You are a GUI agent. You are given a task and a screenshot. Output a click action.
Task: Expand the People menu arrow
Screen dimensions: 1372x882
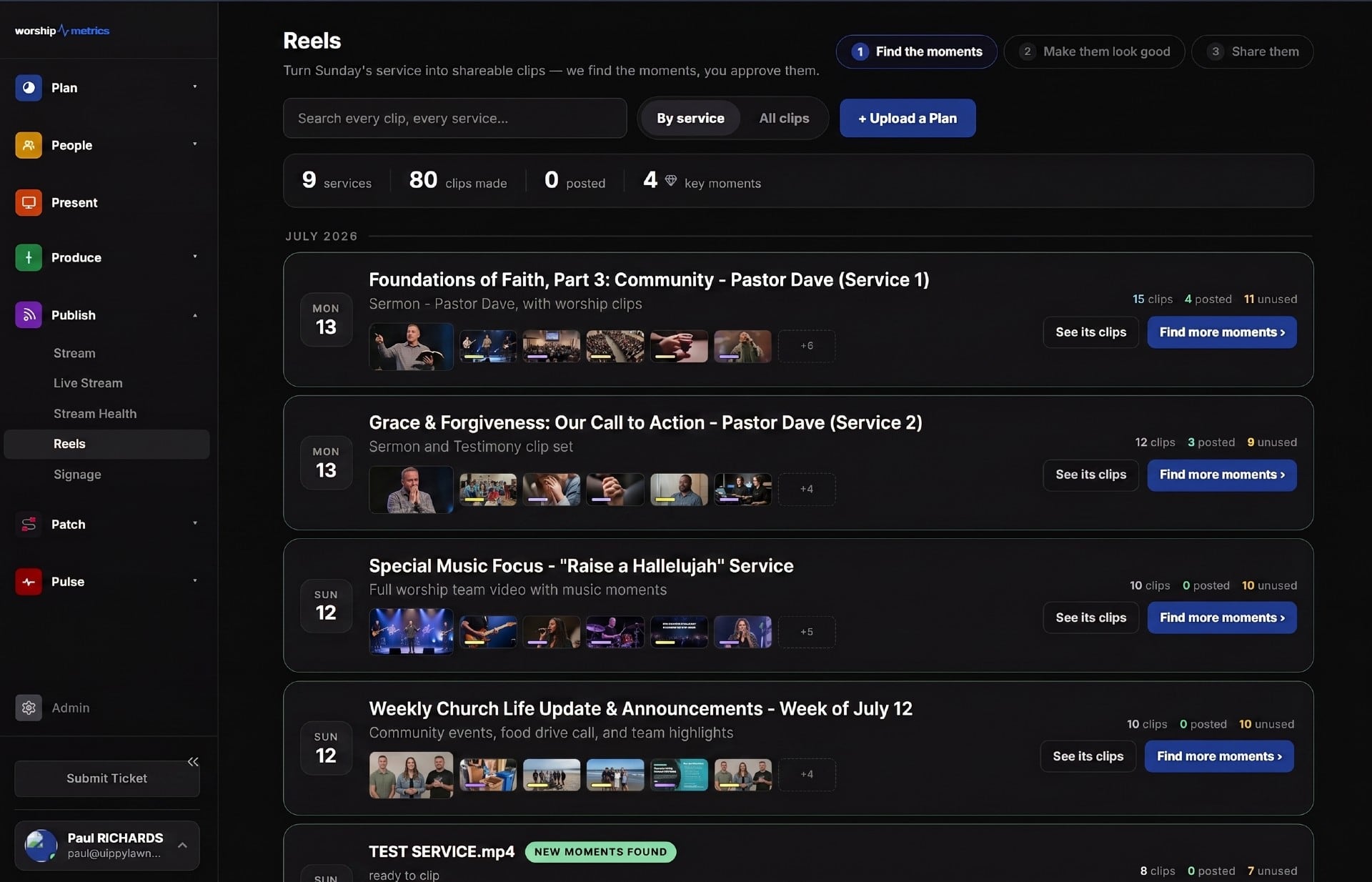(x=194, y=144)
